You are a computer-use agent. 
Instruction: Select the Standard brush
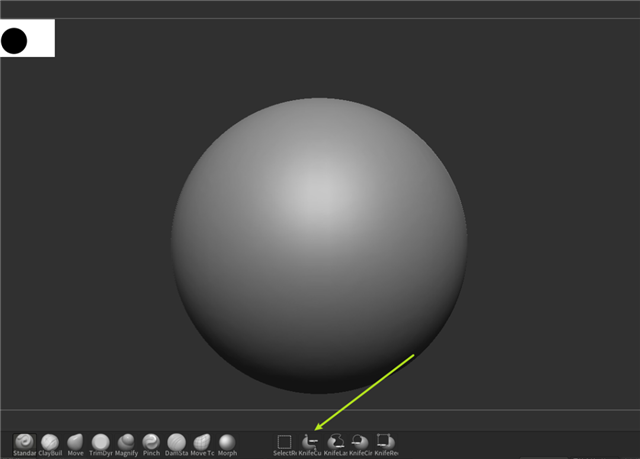[24, 445]
